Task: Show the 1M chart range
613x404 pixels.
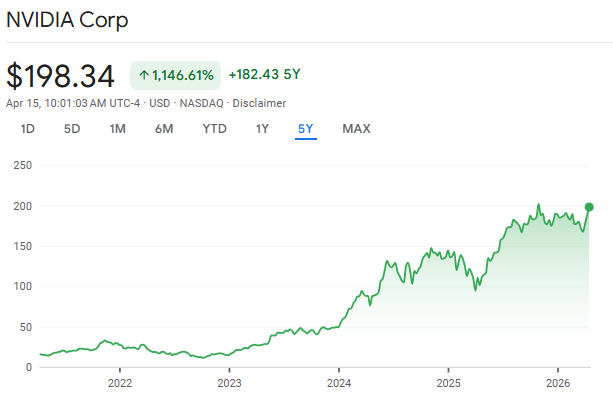Action: 117,128
